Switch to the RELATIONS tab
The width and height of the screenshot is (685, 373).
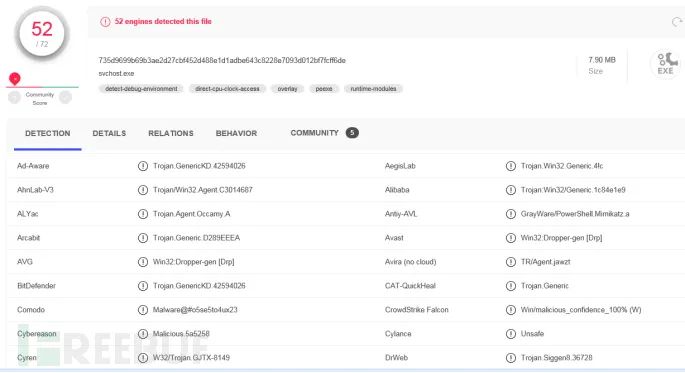pos(171,133)
